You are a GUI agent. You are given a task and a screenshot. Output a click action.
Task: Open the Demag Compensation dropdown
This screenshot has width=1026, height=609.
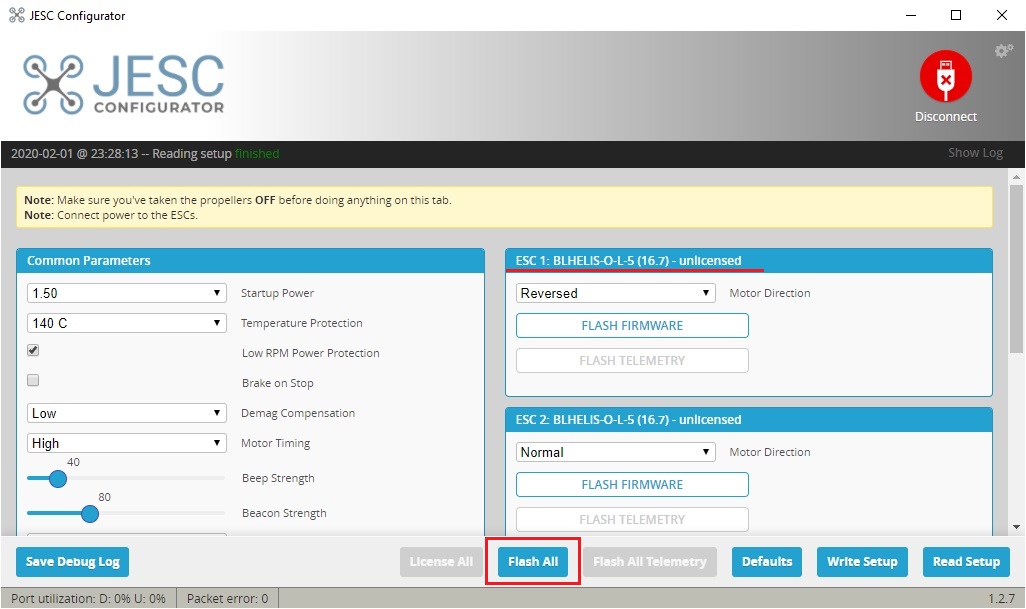pyautogui.click(x=126, y=413)
